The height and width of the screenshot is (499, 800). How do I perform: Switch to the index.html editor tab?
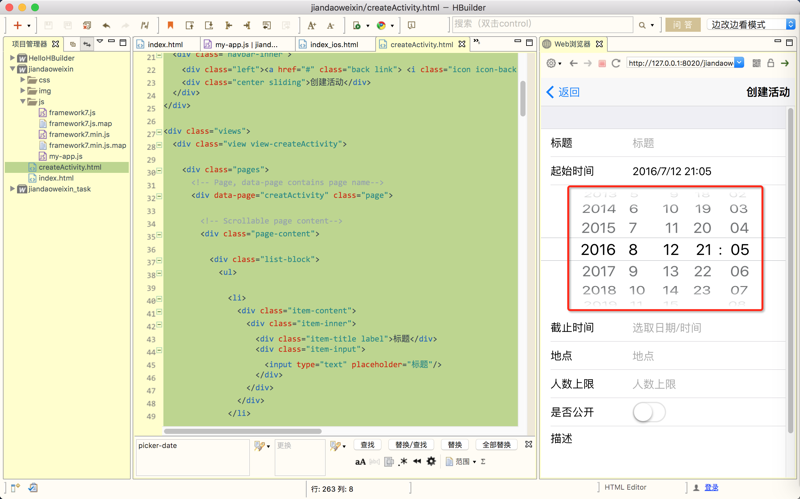click(x=166, y=44)
